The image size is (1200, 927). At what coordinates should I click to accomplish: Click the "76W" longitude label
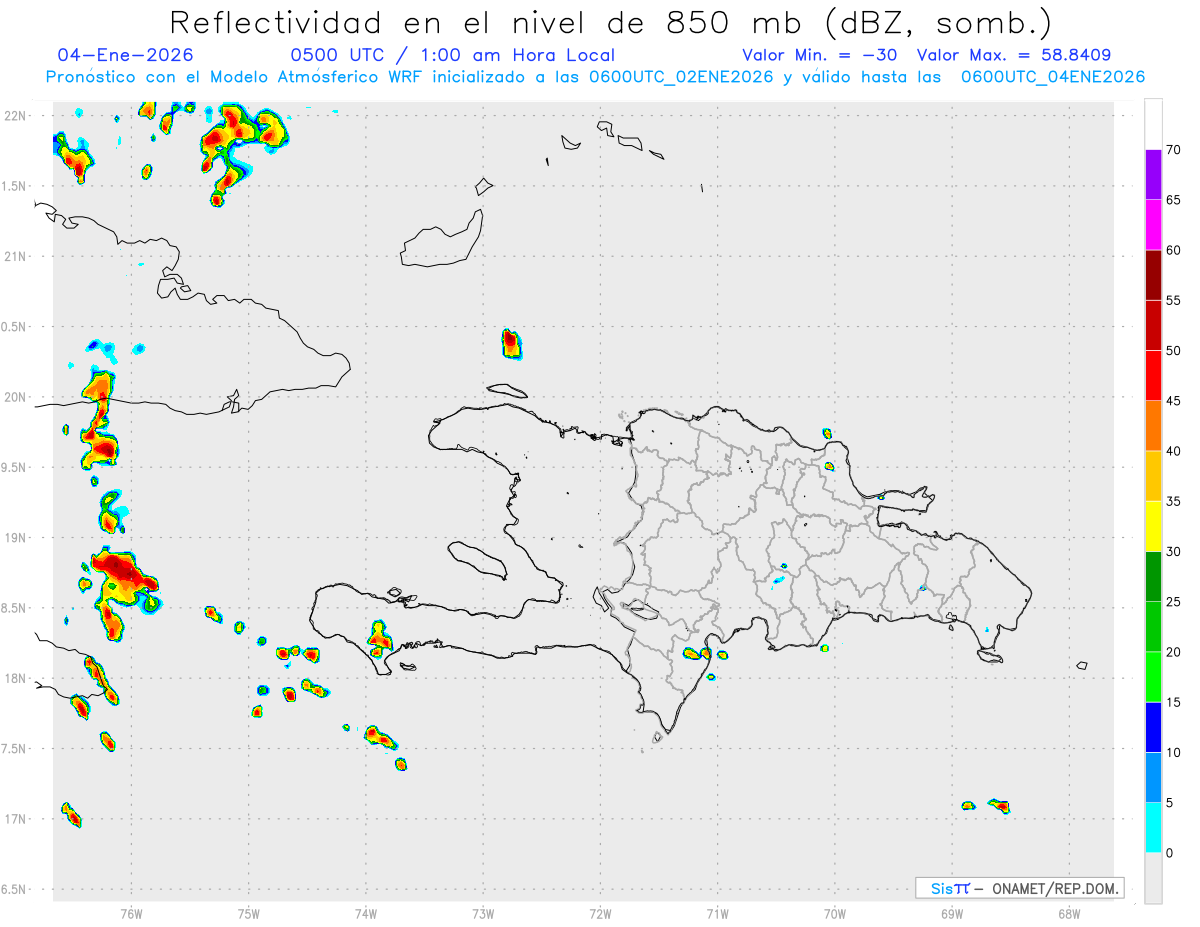click(x=131, y=913)
